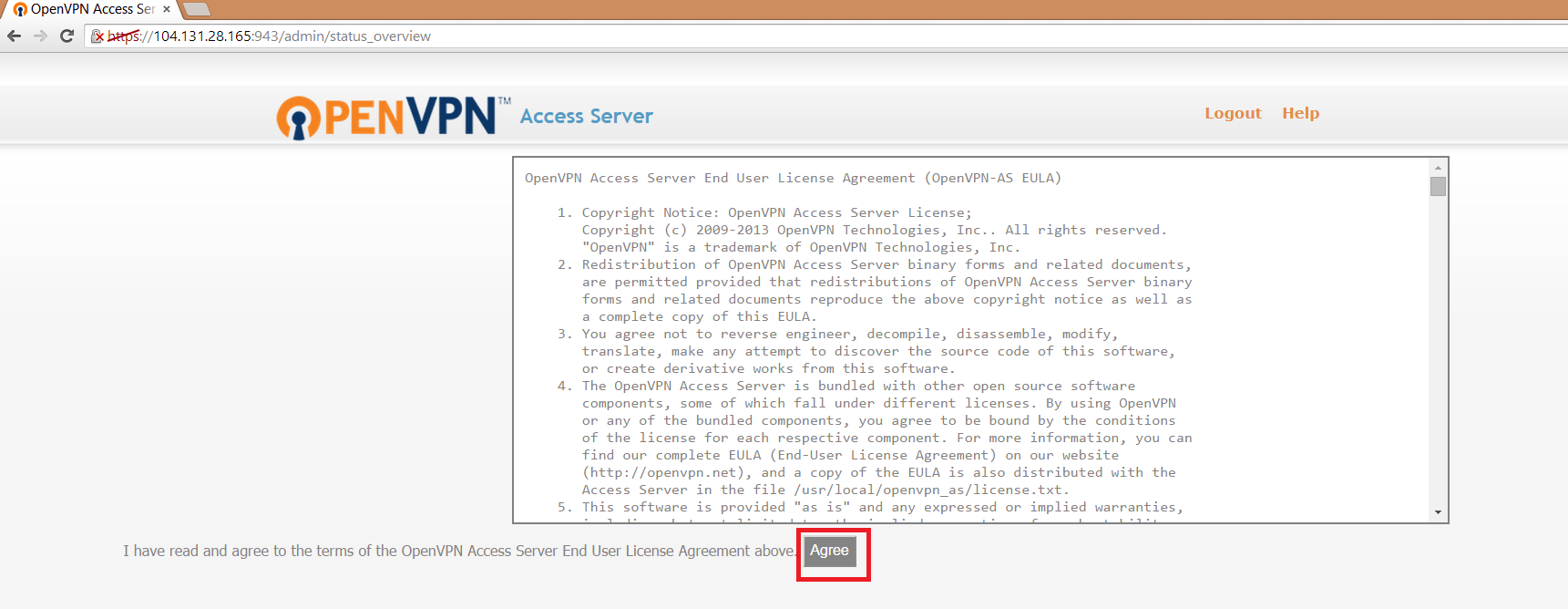Open a new browser tab
1568x609 pixels.
[198, 9]
